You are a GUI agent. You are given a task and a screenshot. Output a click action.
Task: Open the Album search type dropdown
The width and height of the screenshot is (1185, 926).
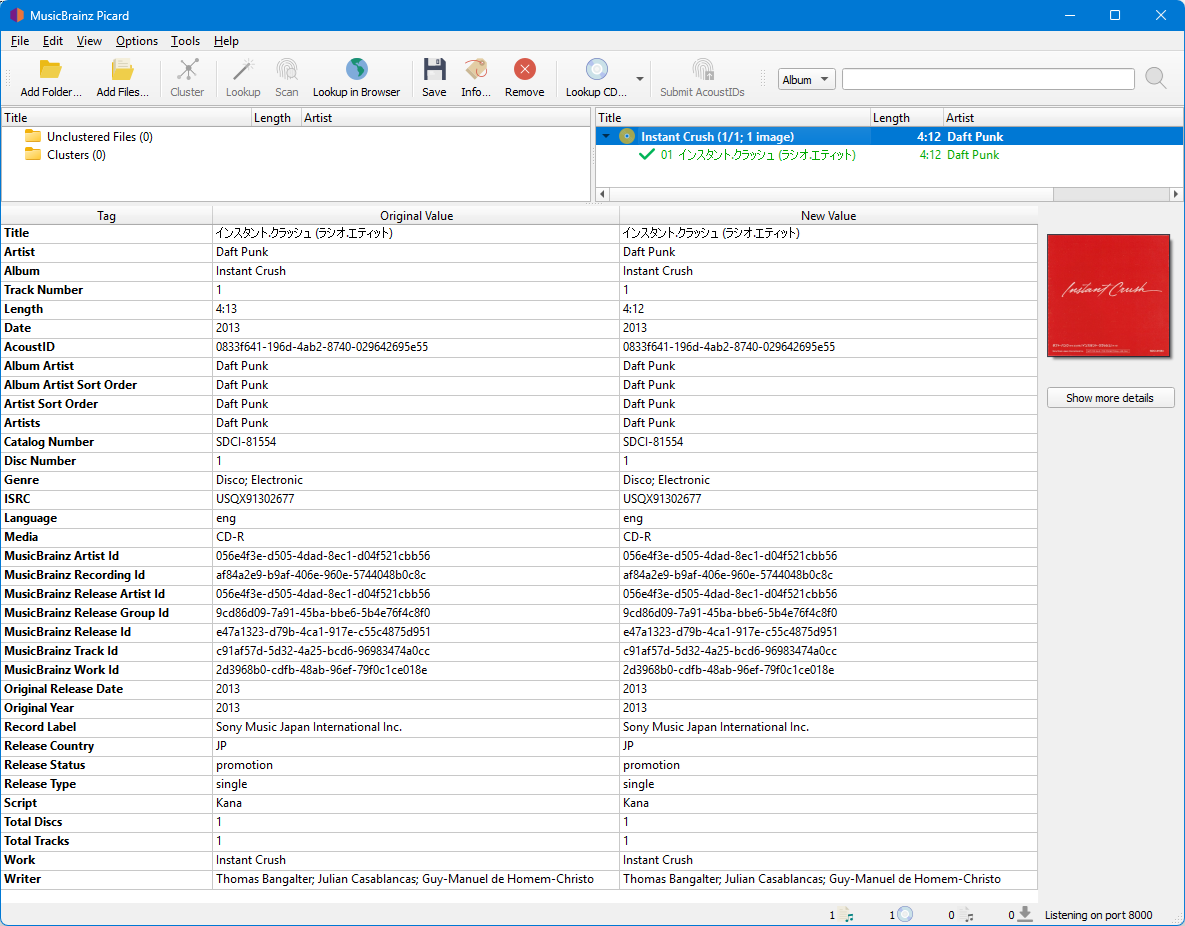point(806,80)
